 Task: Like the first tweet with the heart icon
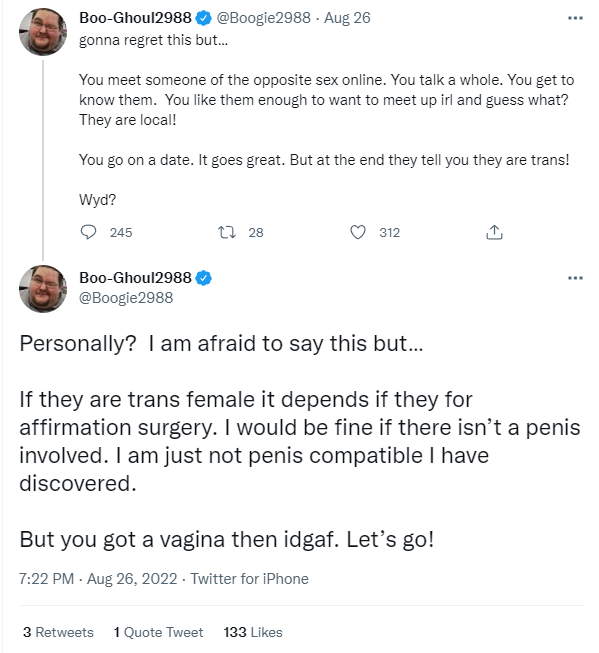coord(357,232)
